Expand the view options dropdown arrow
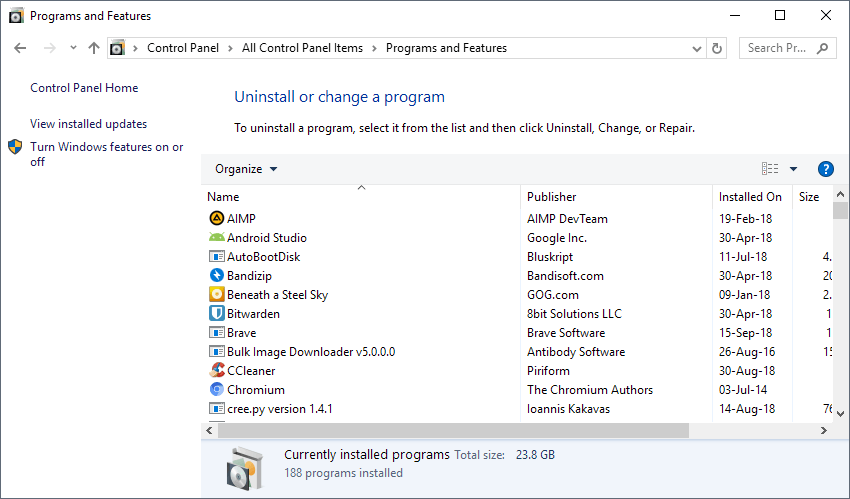This screenshot has width=850, height=499. [793, 169]
